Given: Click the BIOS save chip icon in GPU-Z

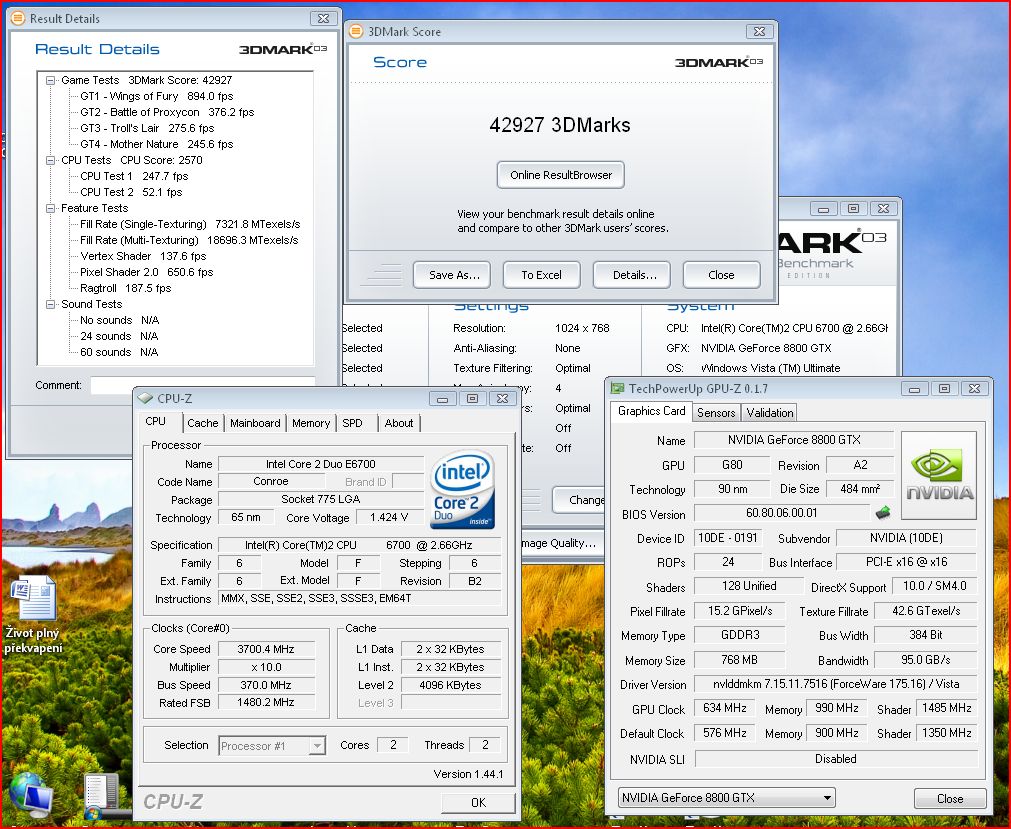Looking at the screenshot, I should click(x=883, y=513).
